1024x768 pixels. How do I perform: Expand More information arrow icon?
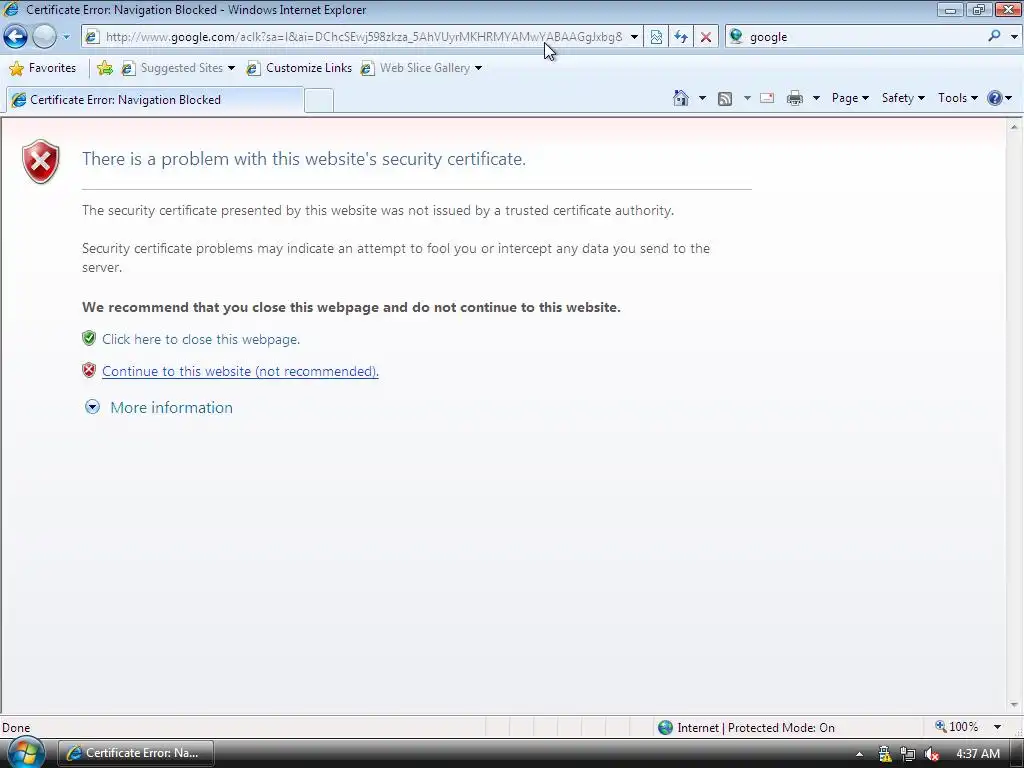click(x=93, y=408)
